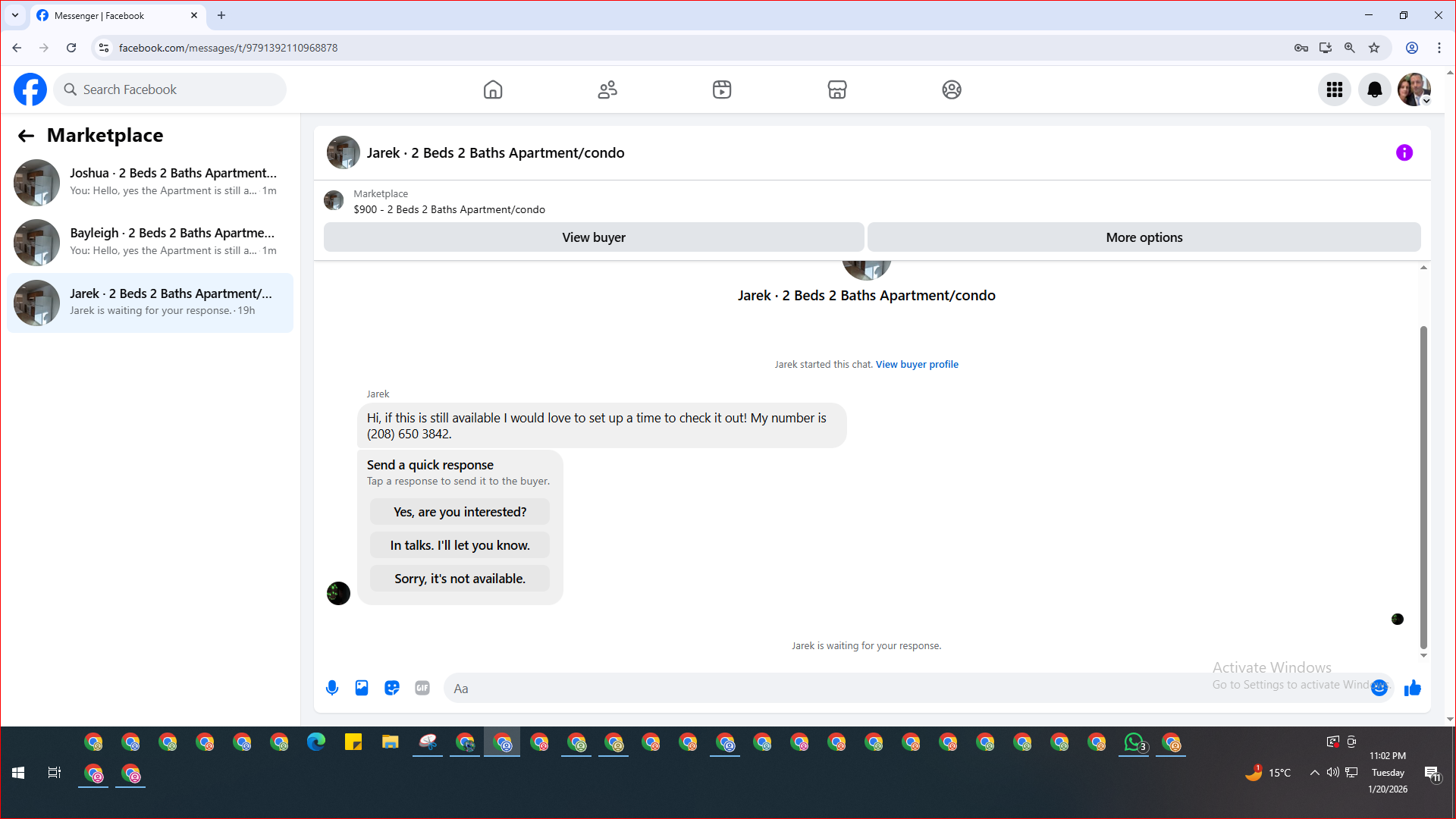1456x819 pixels.
Task: Select Jarek's apartment conversation
Action: [x=150, y=303]
